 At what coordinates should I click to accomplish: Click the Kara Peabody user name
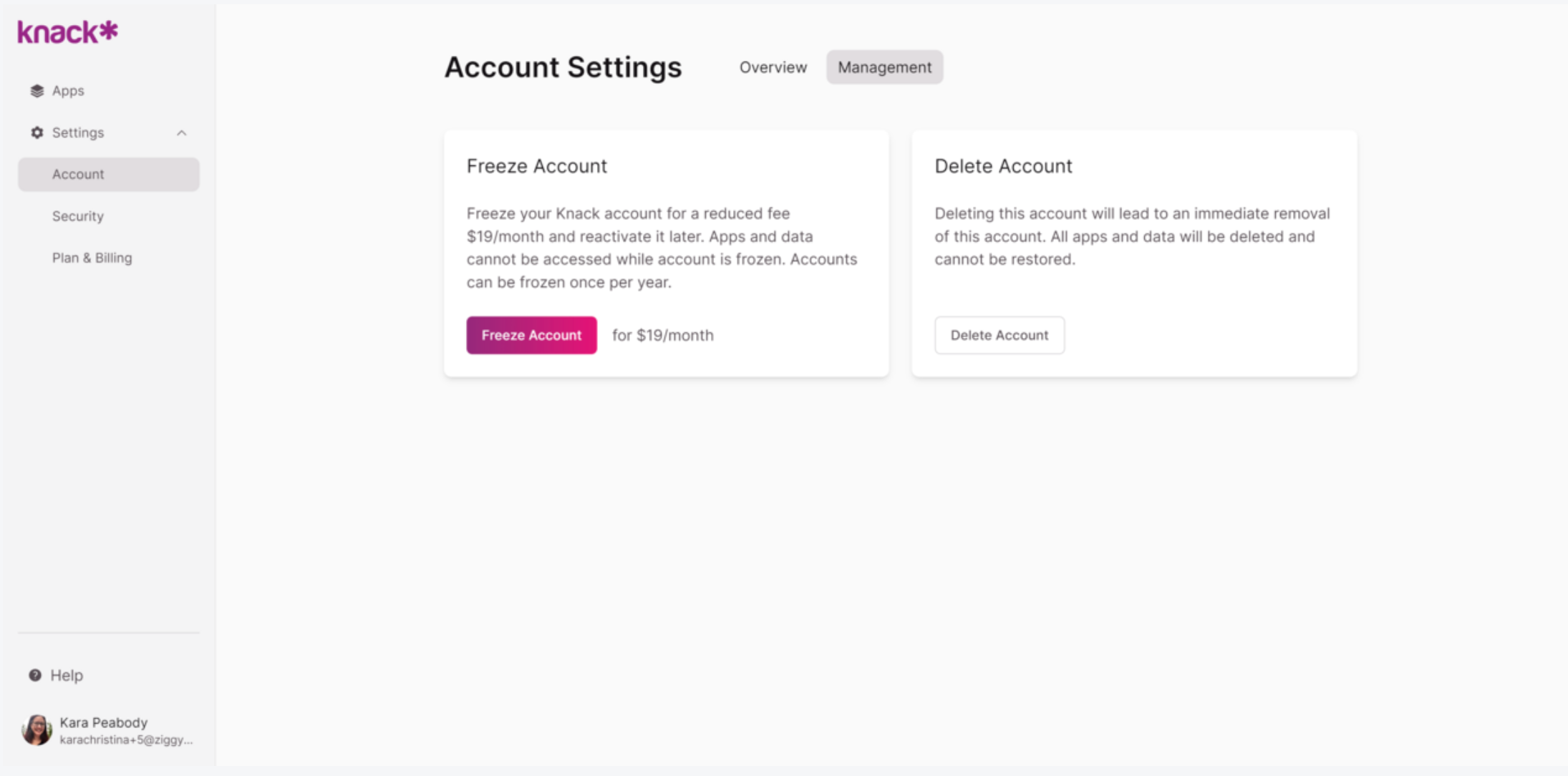tap(104, 722)
